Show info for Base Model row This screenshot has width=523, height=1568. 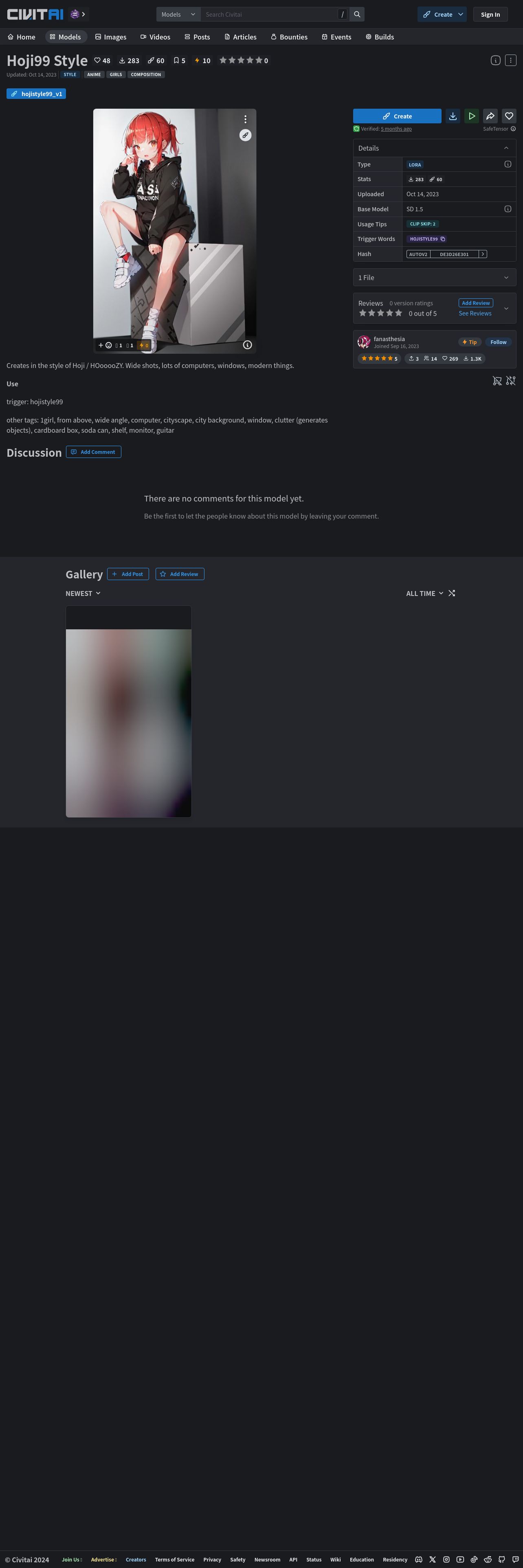coord(508,209)
